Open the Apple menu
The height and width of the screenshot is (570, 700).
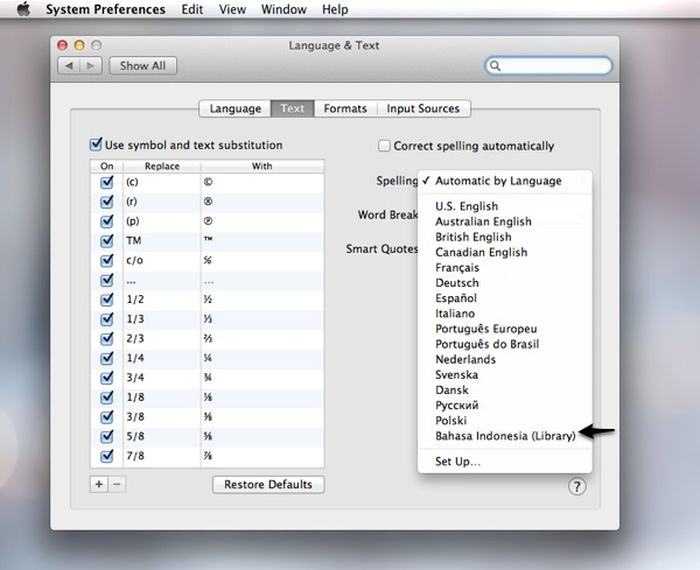tap(23, 9)
